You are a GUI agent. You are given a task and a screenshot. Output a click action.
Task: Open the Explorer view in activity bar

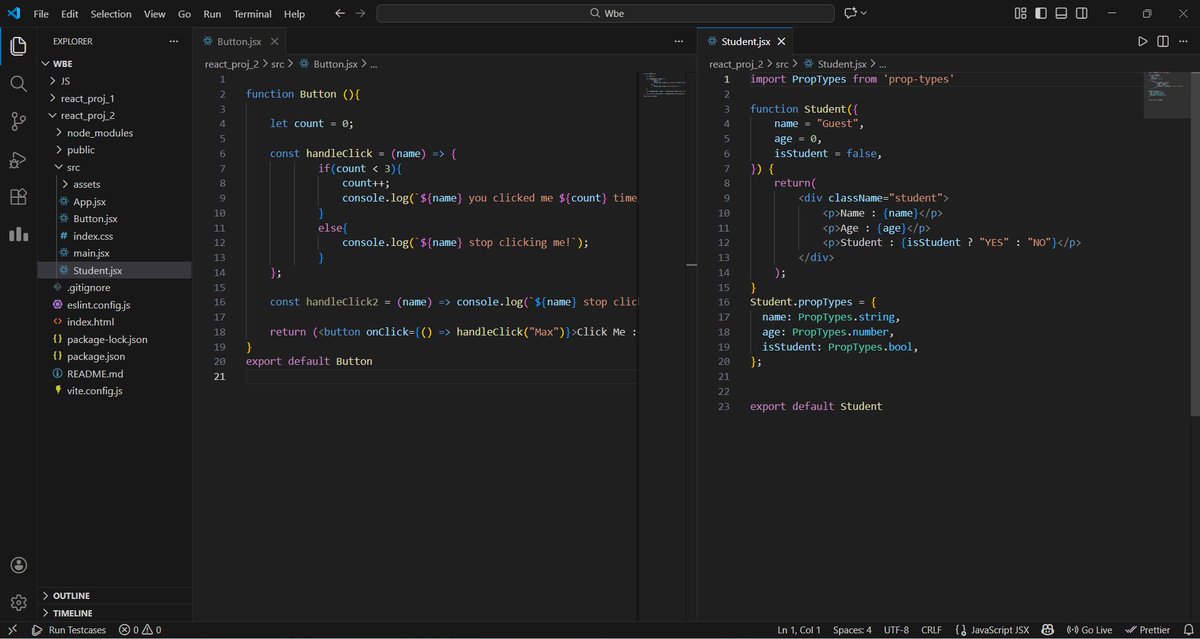point(18,46)
